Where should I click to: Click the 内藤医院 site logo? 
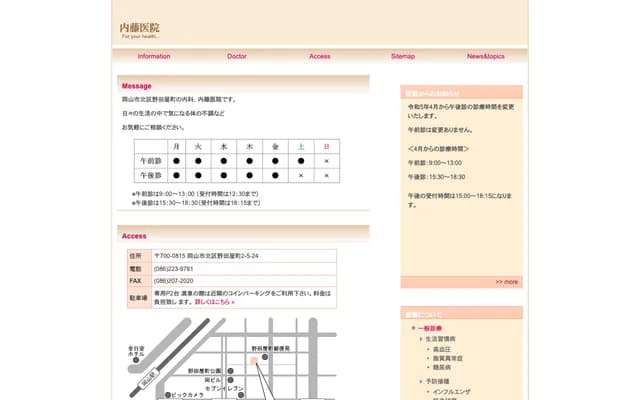click(139, 30)
